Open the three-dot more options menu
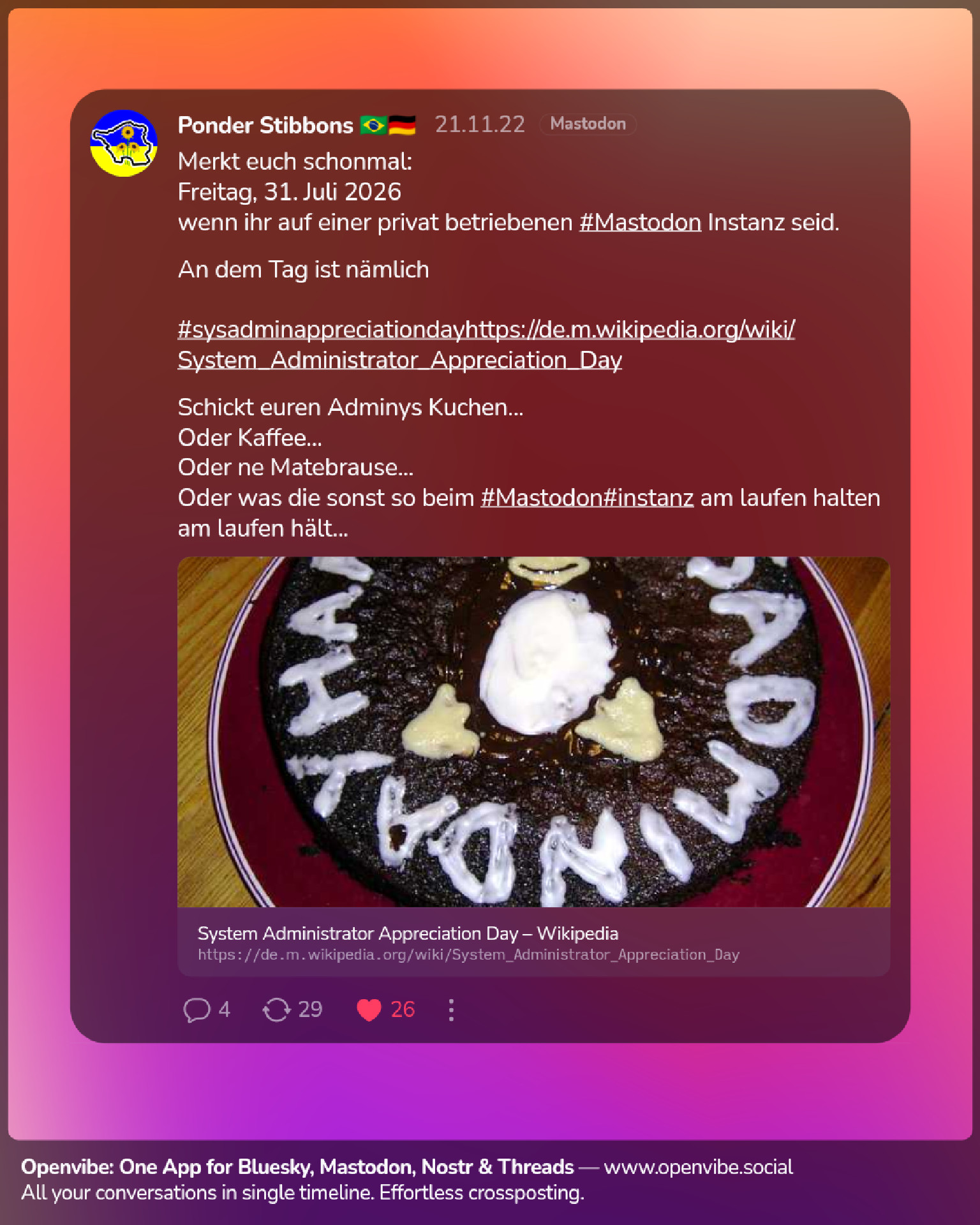The width and height of the screenshot is (980, 1225). point(451,1009)
